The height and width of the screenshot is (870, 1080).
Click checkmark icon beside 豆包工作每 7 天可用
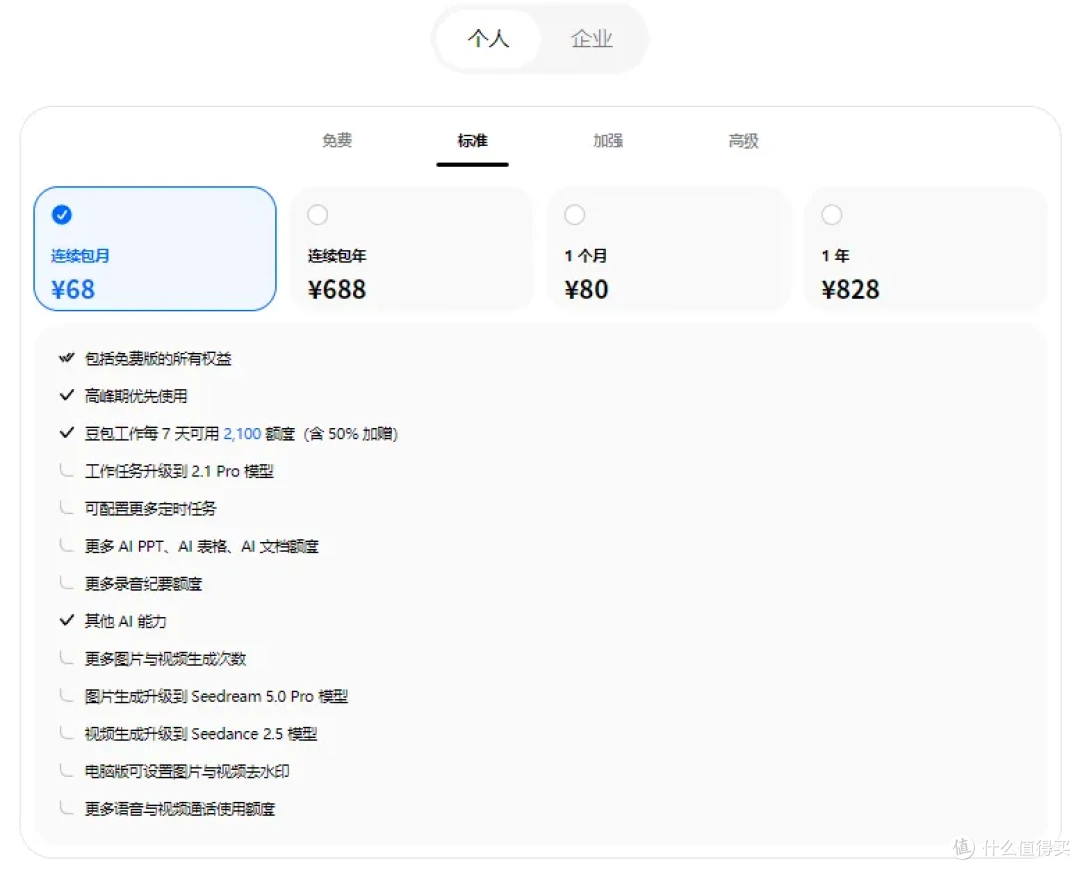66,433
